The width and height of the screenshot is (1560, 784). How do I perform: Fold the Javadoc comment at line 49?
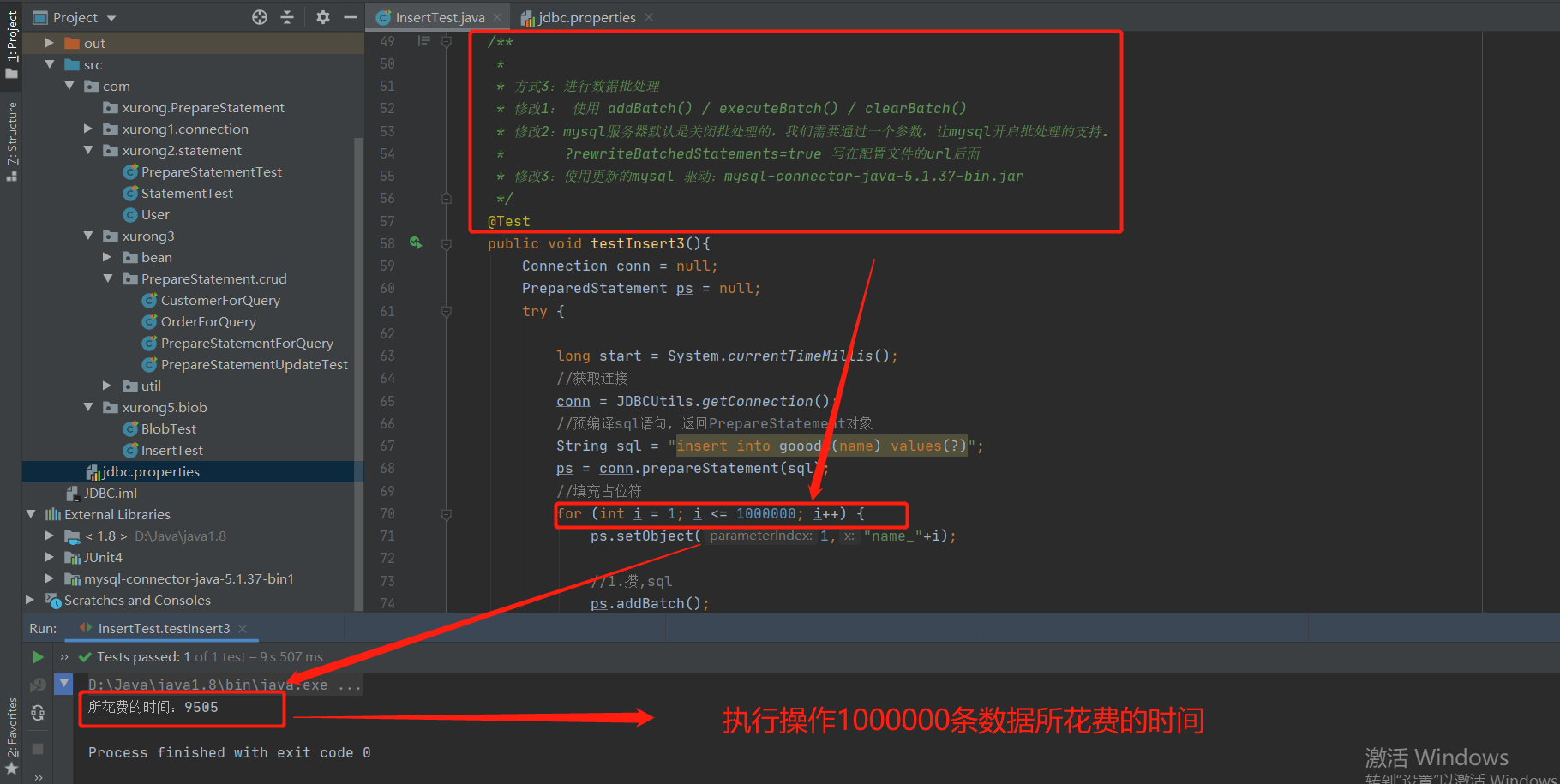click(447, 41)
